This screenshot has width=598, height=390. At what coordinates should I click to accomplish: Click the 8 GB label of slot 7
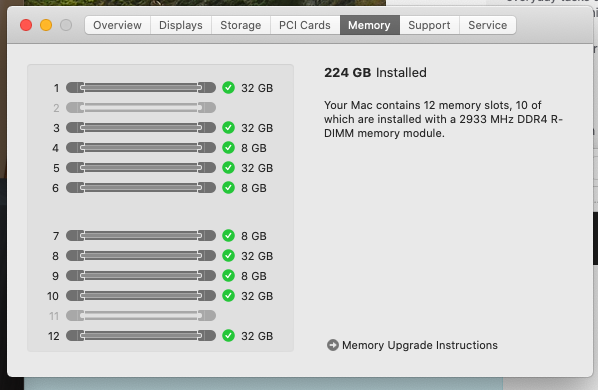[254, 236]
